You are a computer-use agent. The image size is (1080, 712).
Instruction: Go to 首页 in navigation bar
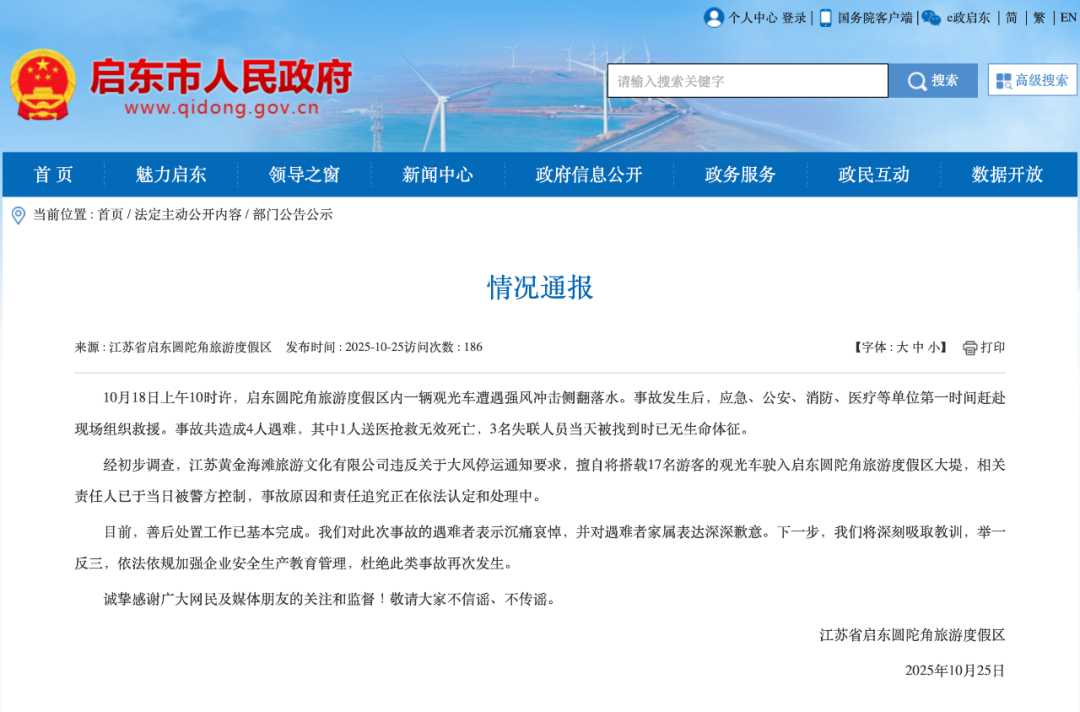pyautogui.click(x=53, y=175)
